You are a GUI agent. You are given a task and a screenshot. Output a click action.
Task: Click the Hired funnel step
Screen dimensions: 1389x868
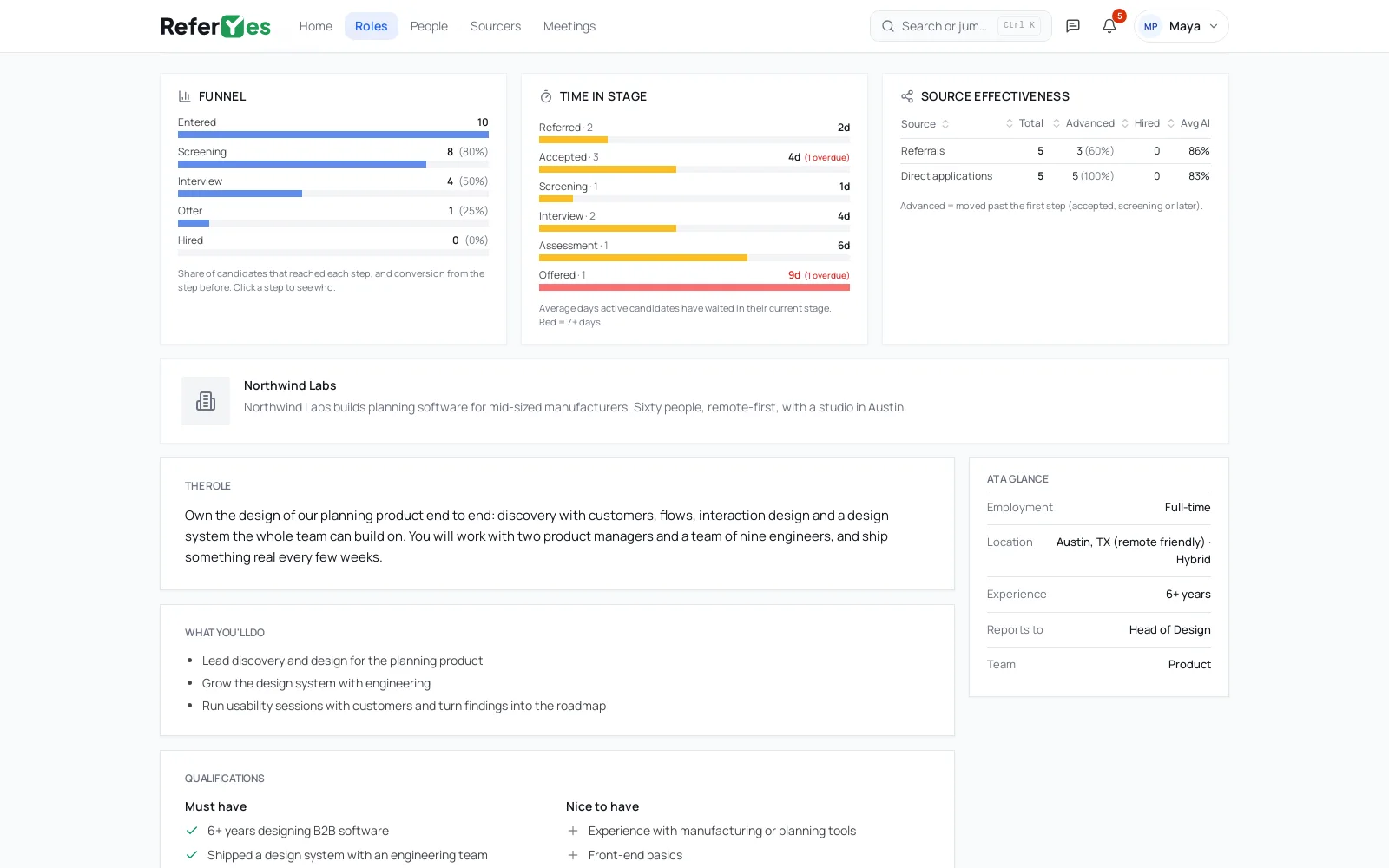[333, 246]
